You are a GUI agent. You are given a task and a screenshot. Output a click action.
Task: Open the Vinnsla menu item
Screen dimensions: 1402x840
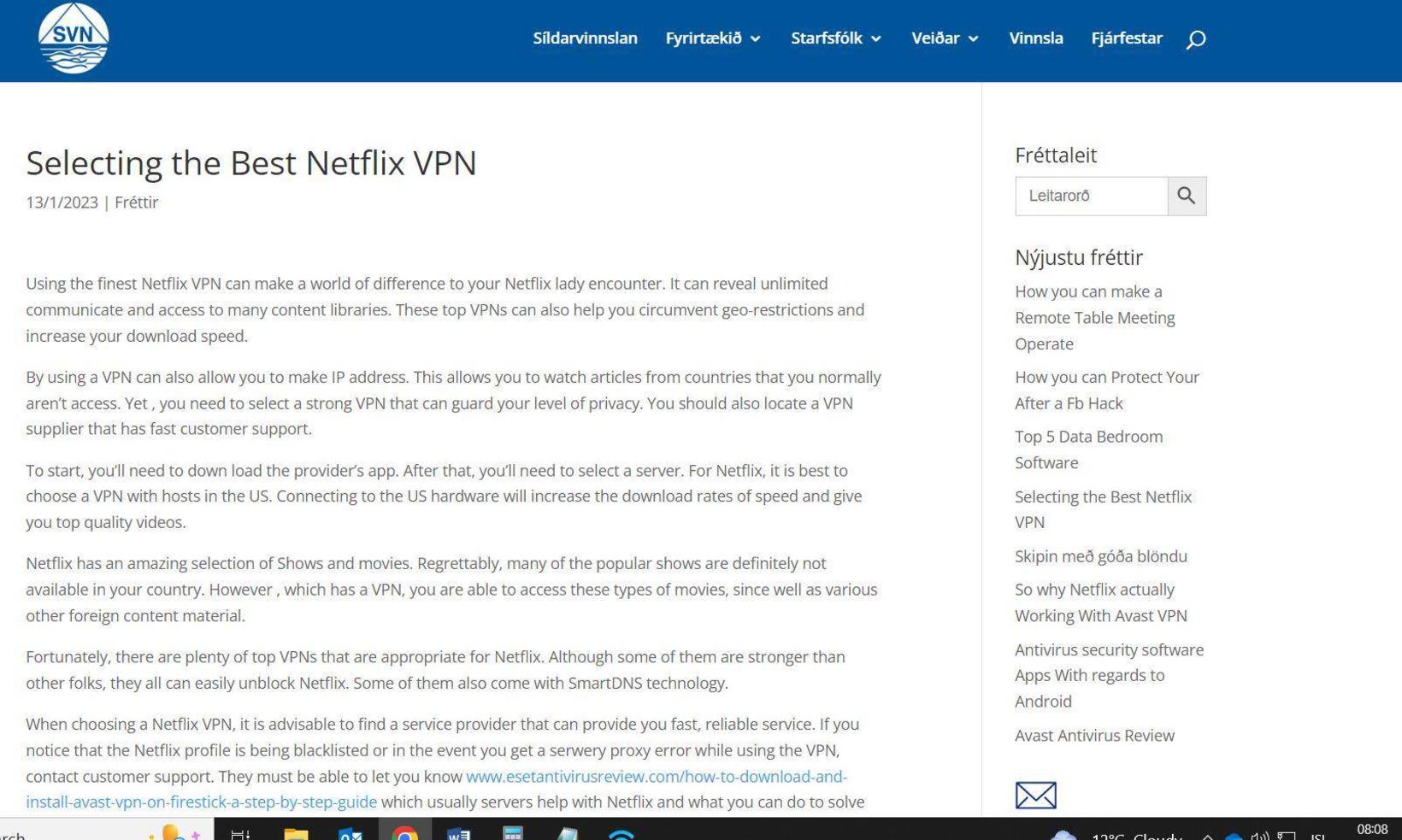[1035, 38]
